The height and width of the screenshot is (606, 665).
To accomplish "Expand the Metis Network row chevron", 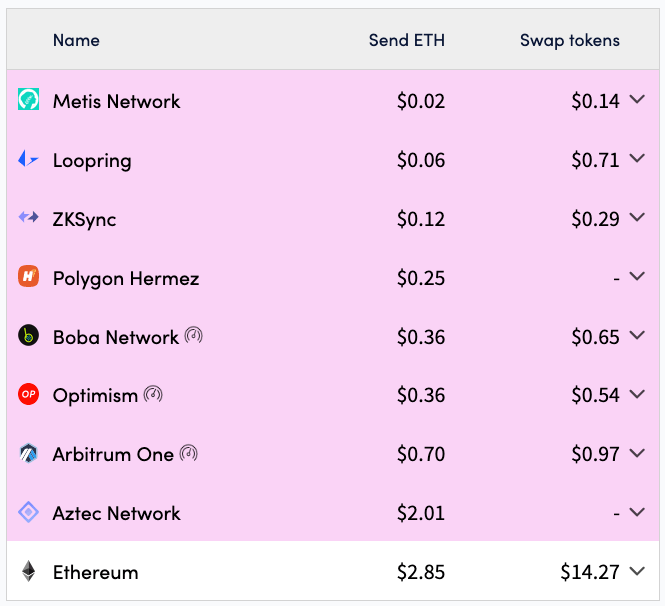I will (x=637, y=99).
